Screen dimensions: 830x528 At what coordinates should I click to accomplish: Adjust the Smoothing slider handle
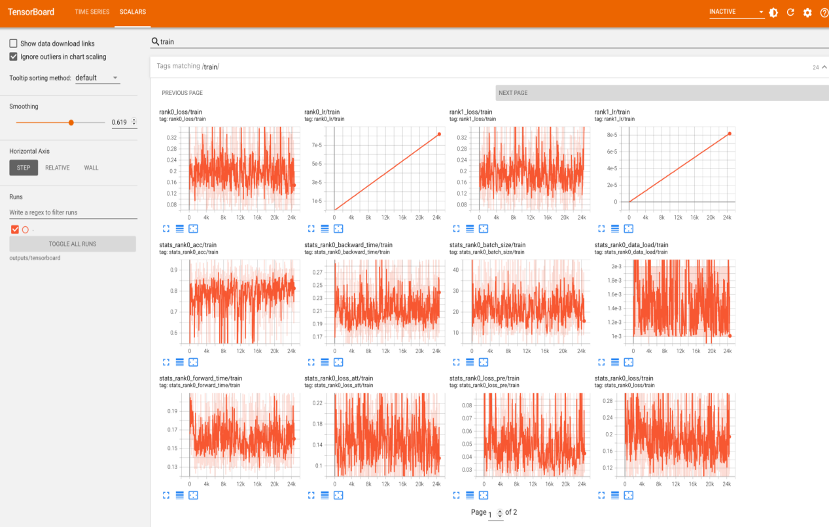(x=71, y=122)
